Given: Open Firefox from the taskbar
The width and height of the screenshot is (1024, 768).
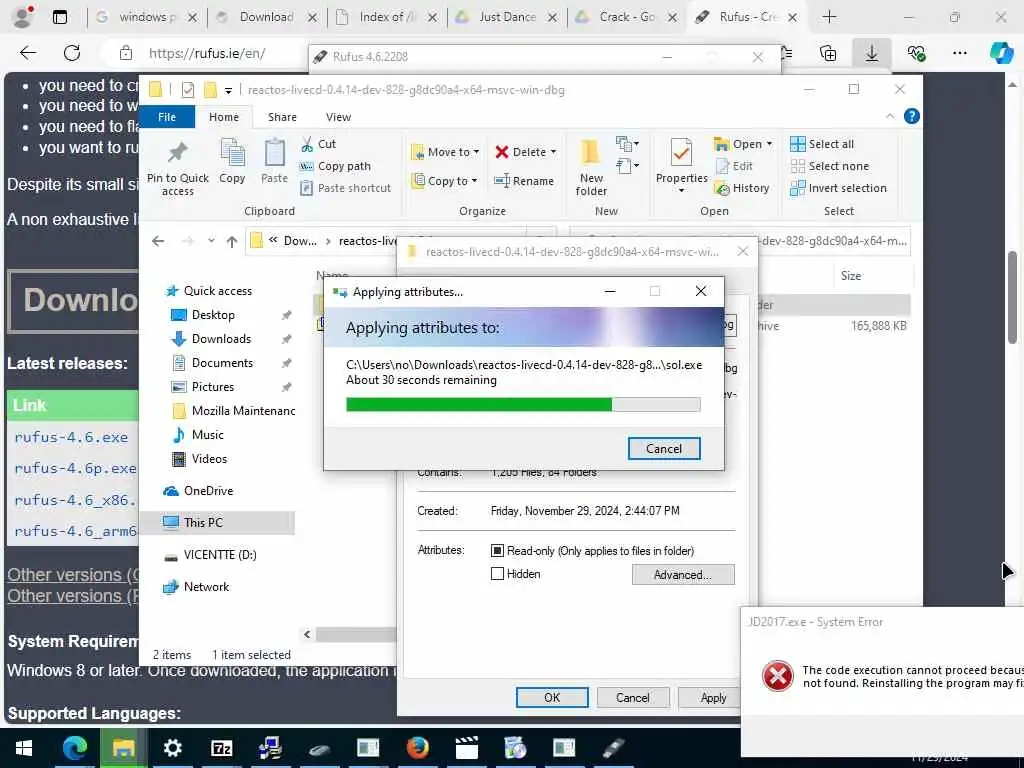Looking at the screenshot, I should [417, 748].
